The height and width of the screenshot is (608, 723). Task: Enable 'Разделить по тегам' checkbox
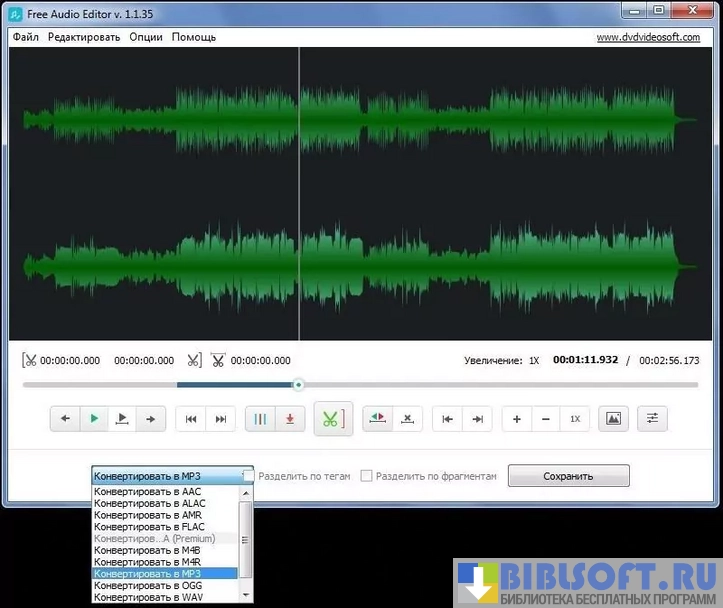tap(249, 476)
